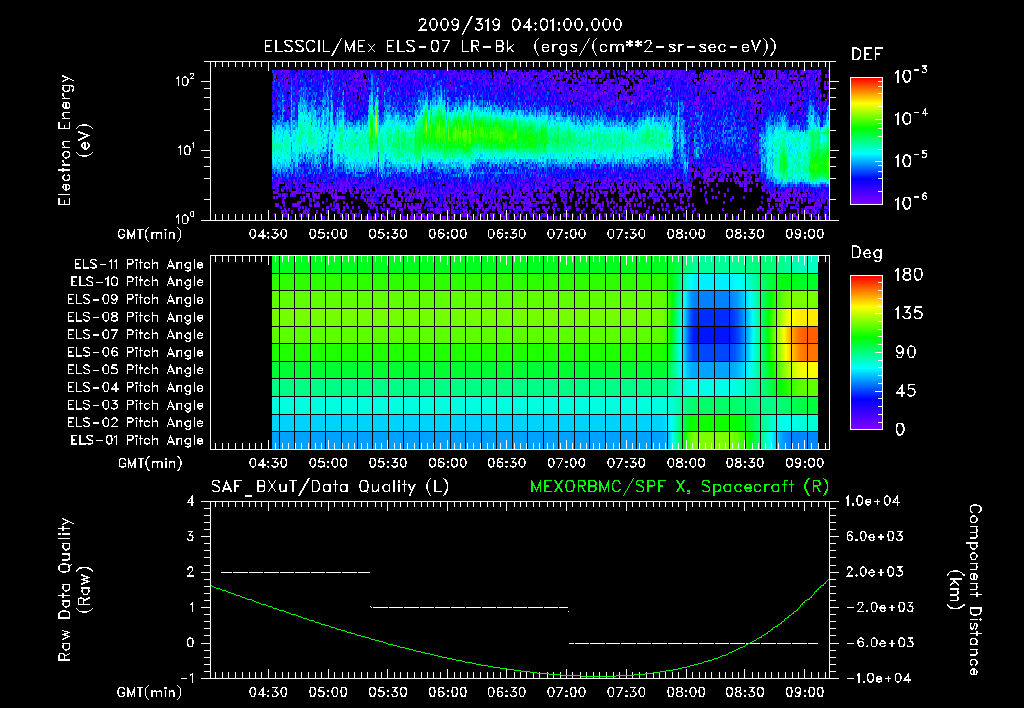Select the Component Distance (km) axis label
1024x708 pixels.
pyautogui.click(x=965, y=590)
